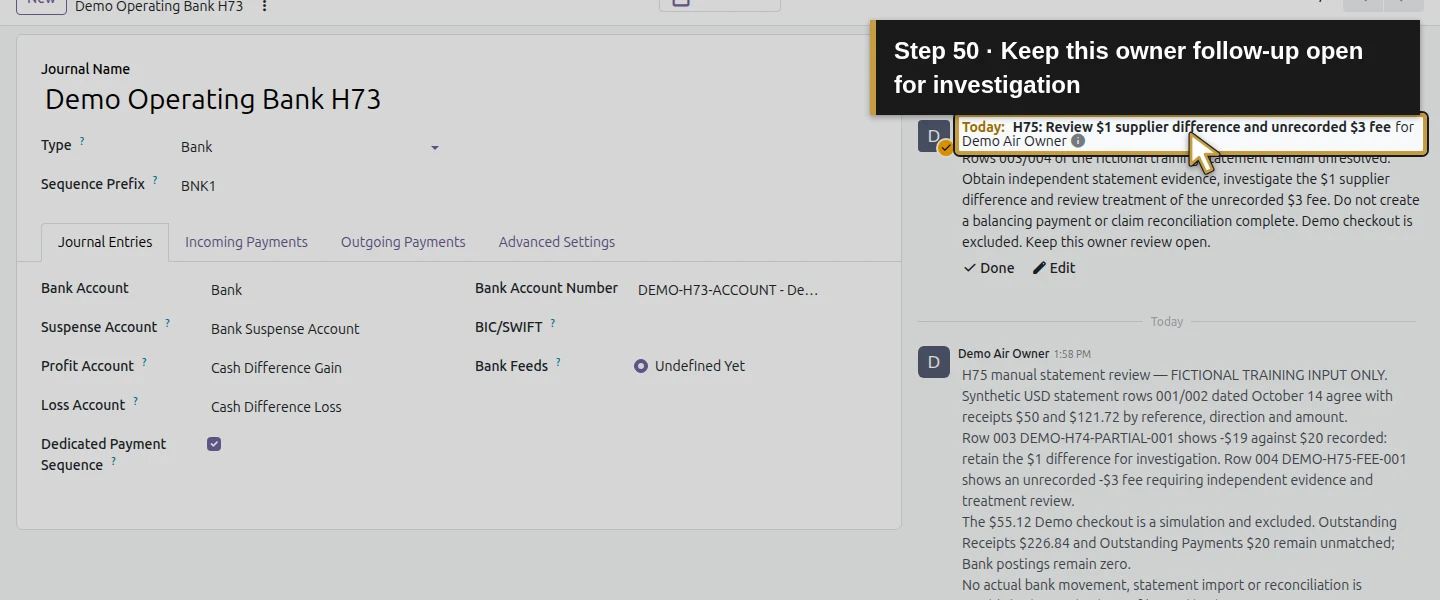1440x600 pixels.
Task: Click the Demo Air Owner message author name
Action: click(x=1003, y=354)
